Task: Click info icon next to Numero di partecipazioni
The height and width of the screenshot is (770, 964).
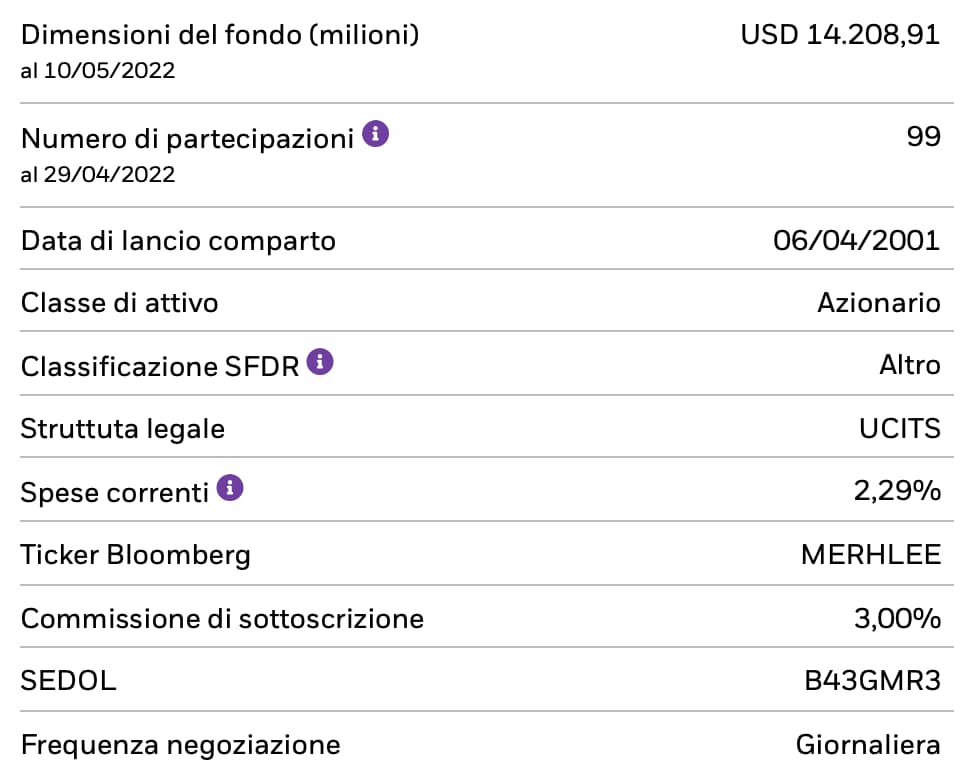Action: (375, 134)
